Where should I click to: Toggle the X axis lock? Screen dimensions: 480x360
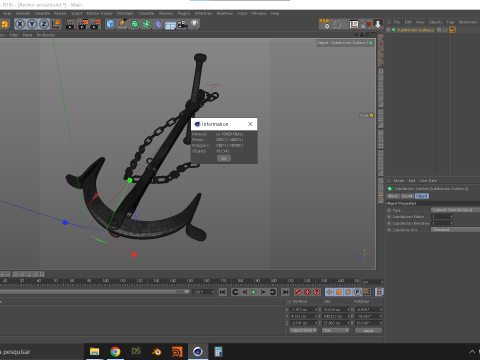click(x=20, y=24)
